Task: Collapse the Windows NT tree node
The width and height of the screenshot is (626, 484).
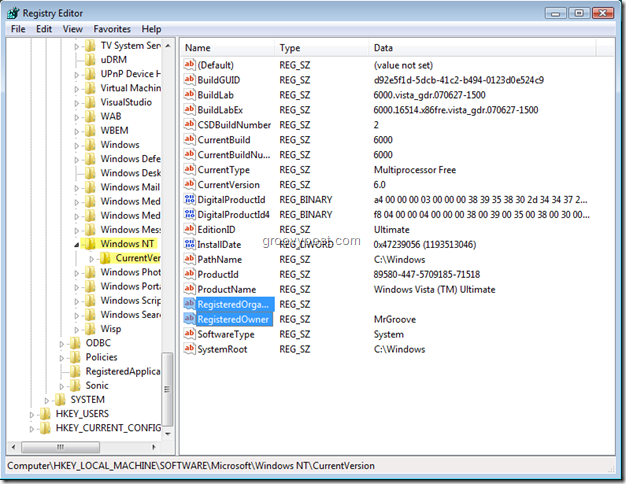Action: pos(77,244)
